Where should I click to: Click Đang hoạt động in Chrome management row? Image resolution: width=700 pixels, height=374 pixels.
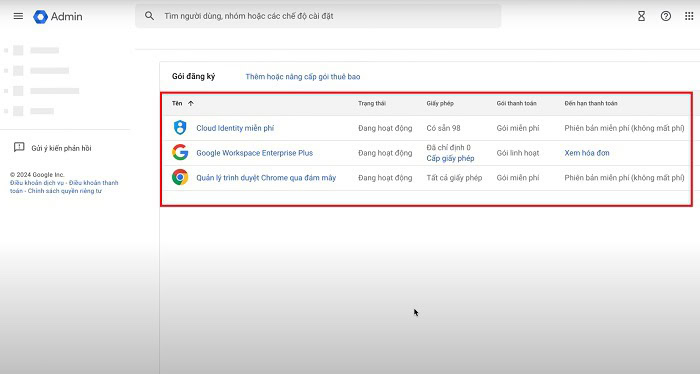click(385, 178)
